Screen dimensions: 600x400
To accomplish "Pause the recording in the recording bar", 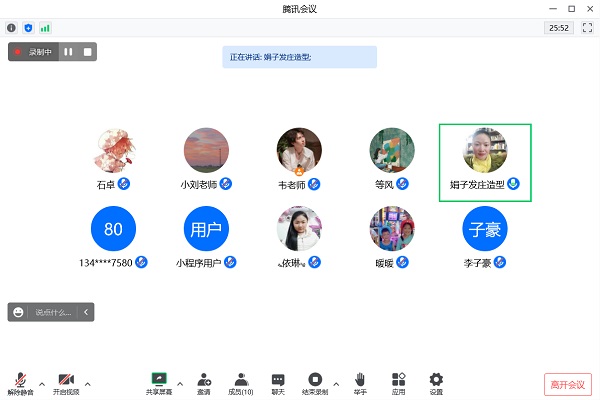I will (69, 51).
